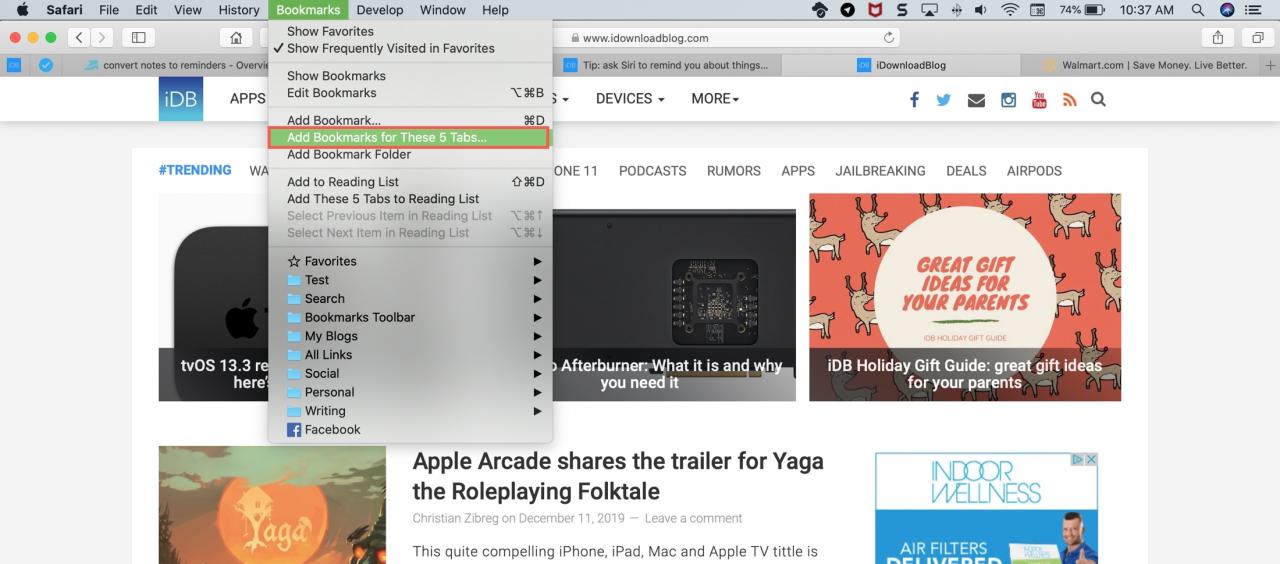Click the site search magnifier on iDB

coord(1098,99)
